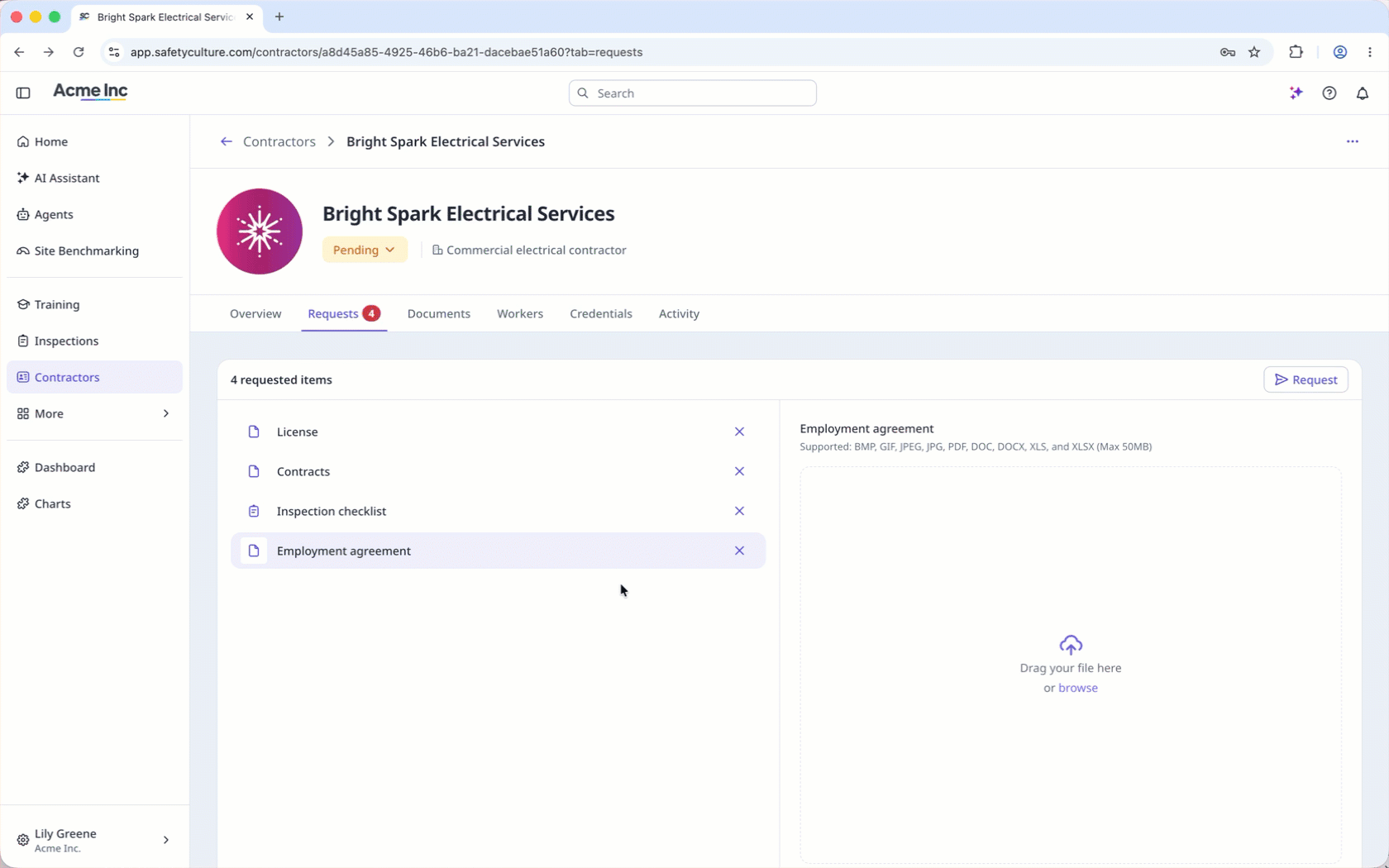This screenshot has height=868, width=1389.
Task: Click the file drop zone area
Action: click(1071, 665)
